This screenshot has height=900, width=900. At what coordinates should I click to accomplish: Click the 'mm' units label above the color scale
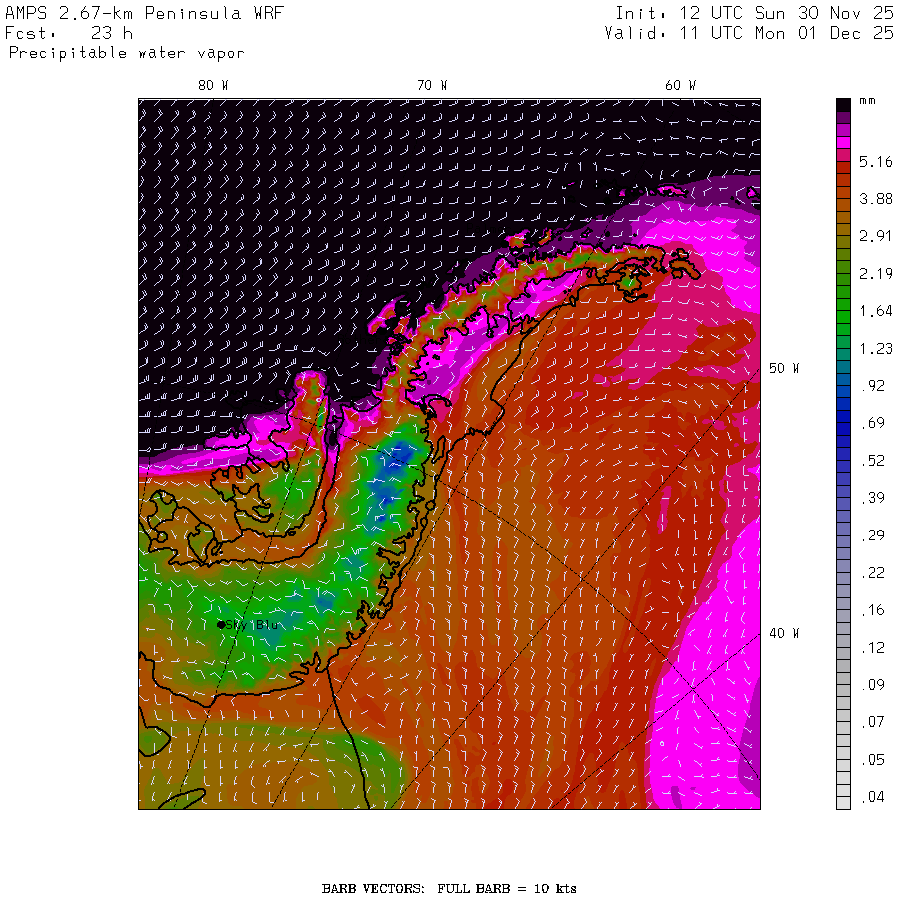pyautogui.click(x=867, y=101)
